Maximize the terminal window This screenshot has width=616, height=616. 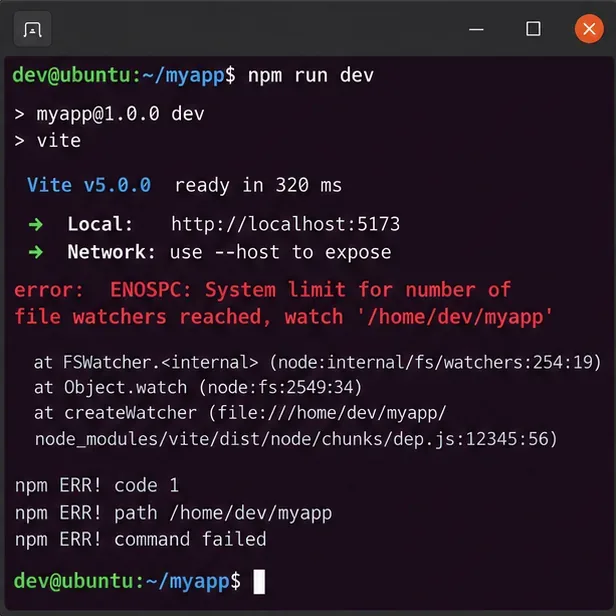tap(533, 29)
